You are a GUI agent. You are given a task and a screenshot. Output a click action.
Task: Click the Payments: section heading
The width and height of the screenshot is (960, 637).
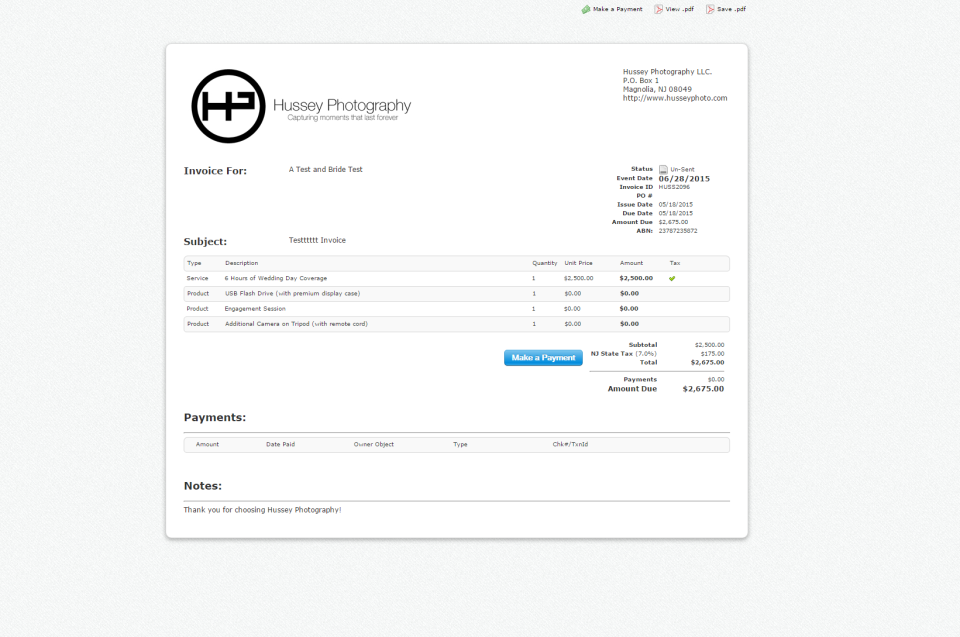215,418
